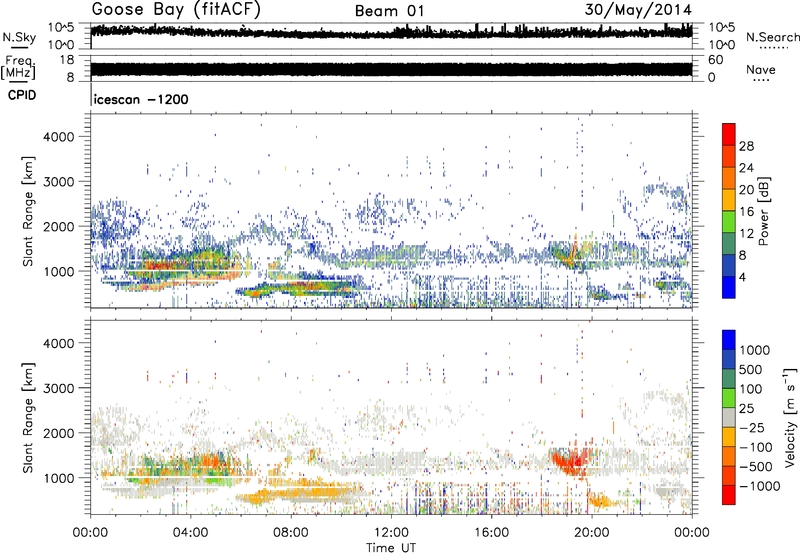800x554 pixels.
Task: Click the '-25' tick on the velocity colorbar
Action: pyautogui.click(x=752, y=427)
